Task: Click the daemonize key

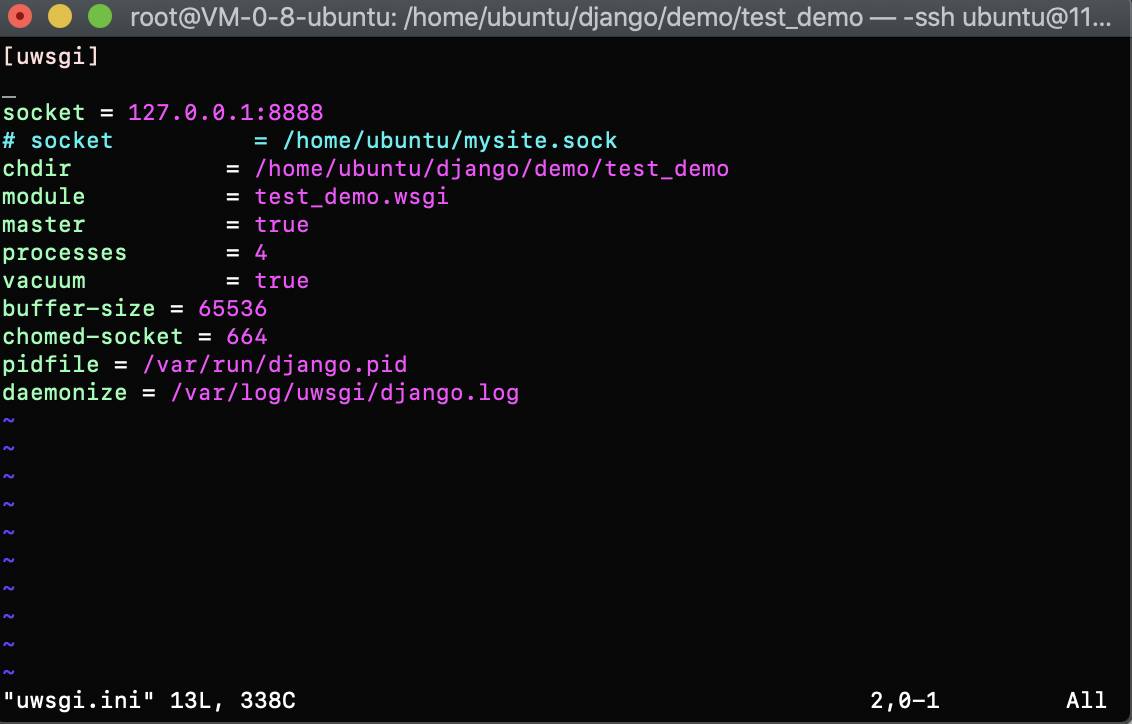Action: pos(64,393)
